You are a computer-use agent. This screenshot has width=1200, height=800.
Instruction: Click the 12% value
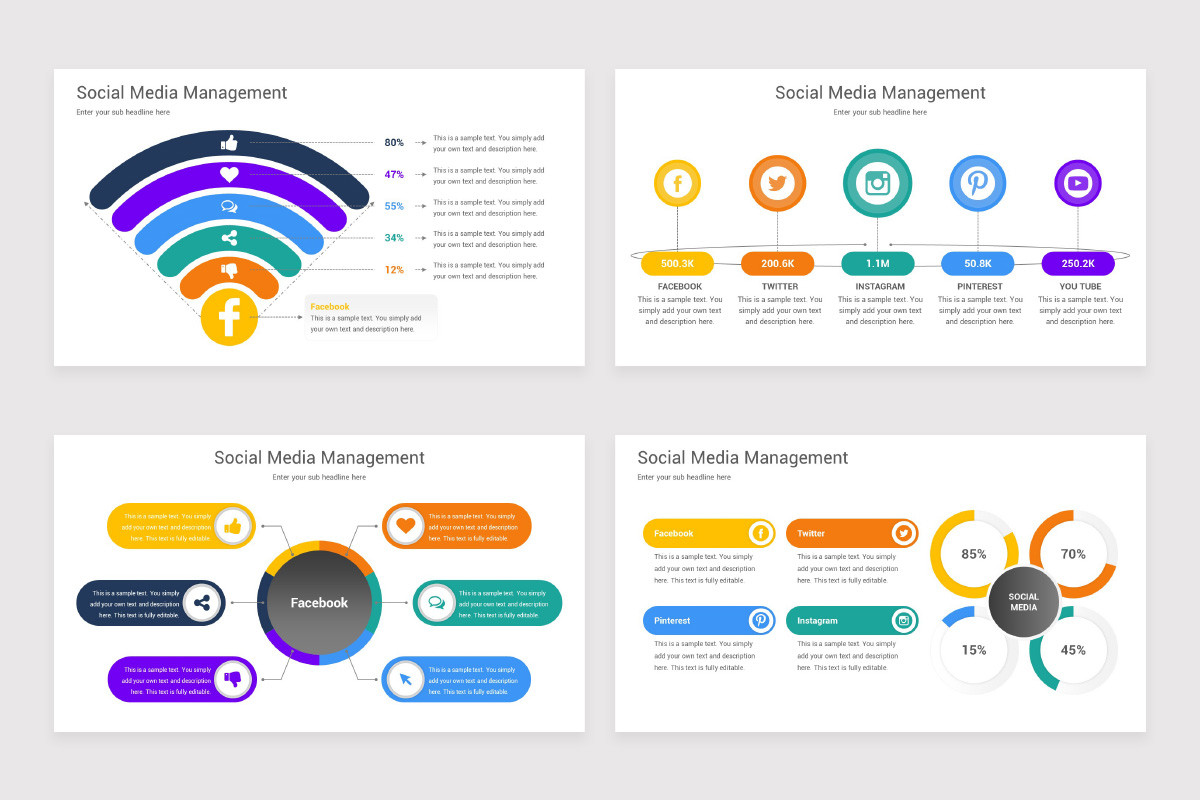coord(394,270)
